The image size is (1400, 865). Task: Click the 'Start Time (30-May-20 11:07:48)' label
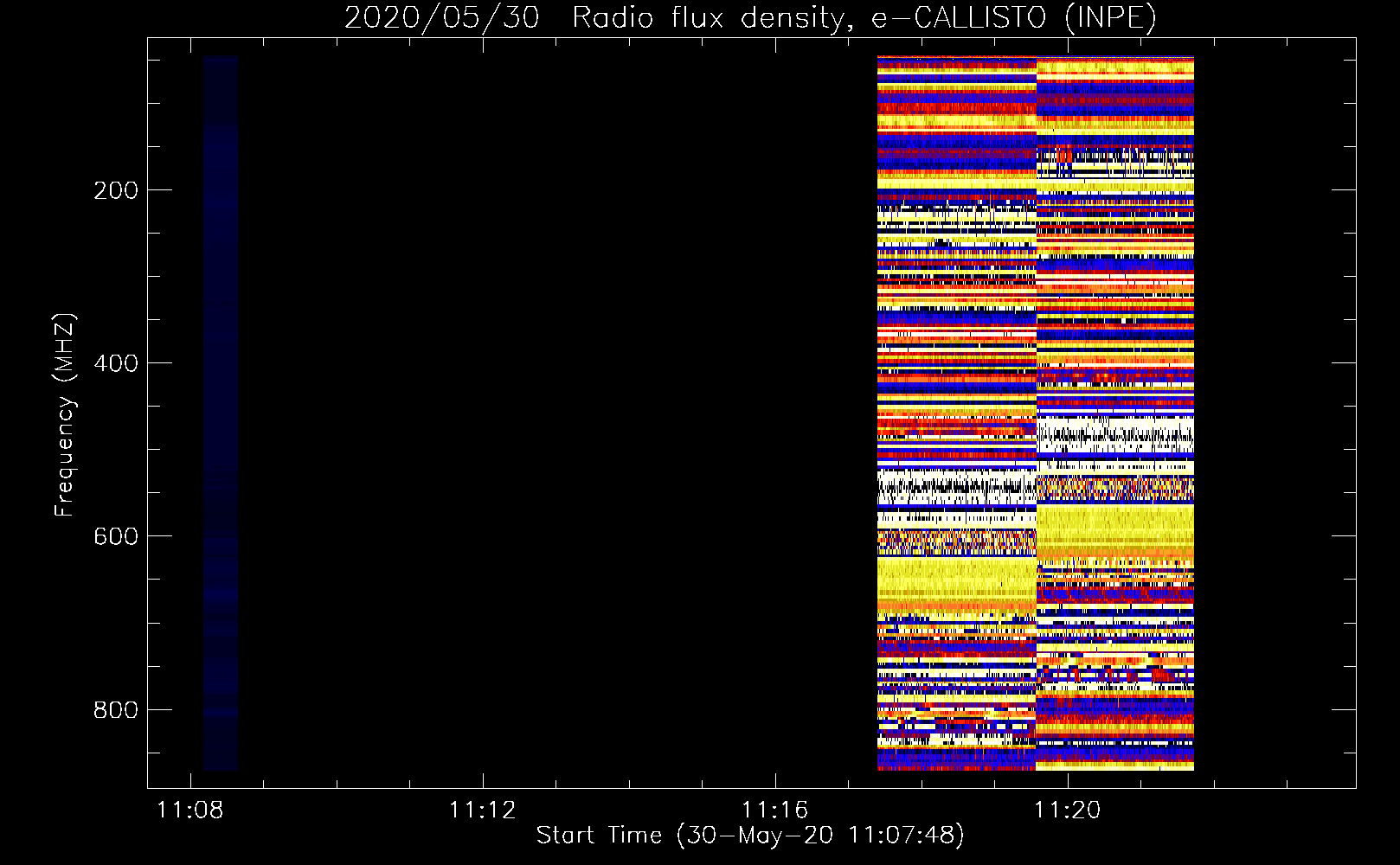coord(750,836)
